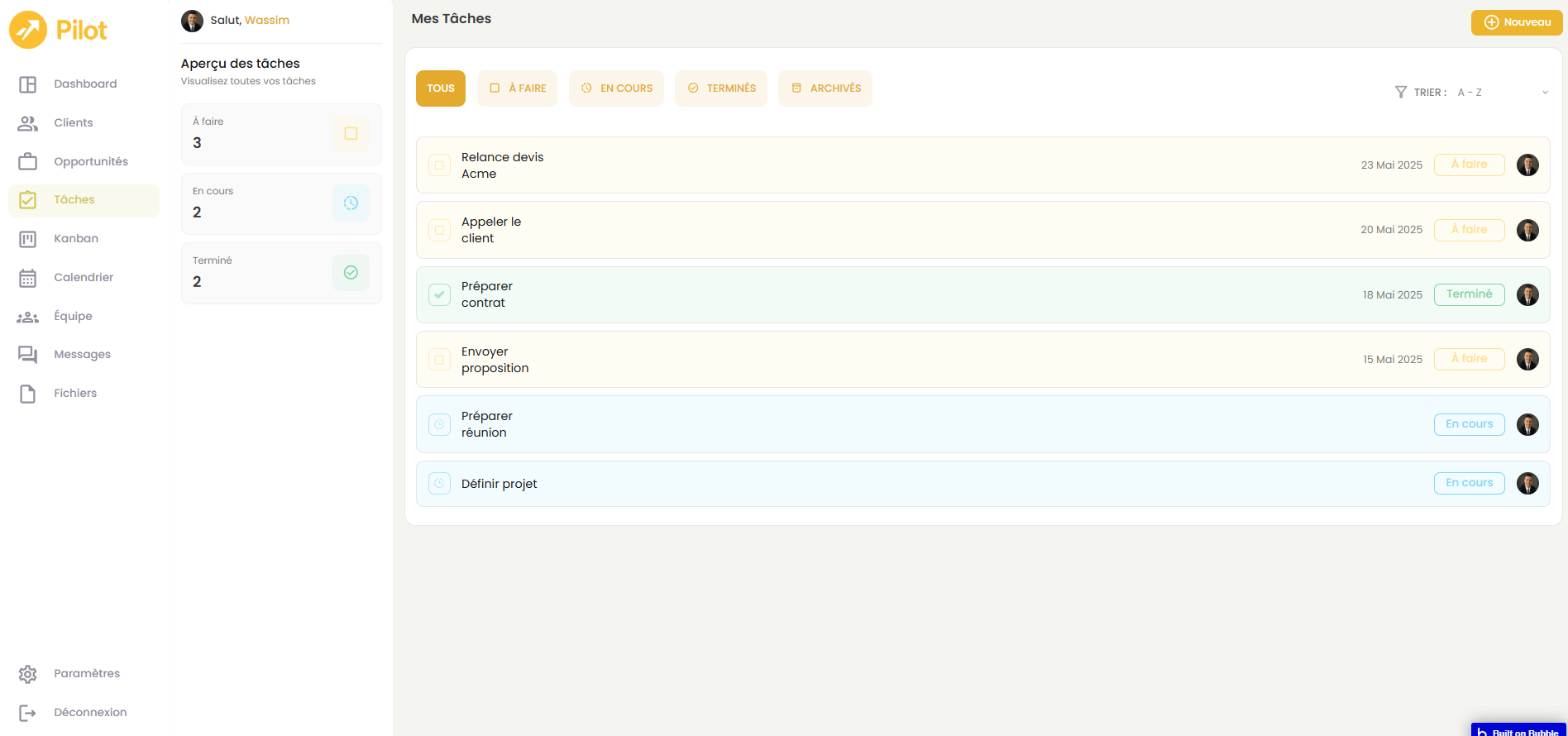Screen dimensions: 1568x736
Task: Open the Fichiers file icon
Action: 28,394
